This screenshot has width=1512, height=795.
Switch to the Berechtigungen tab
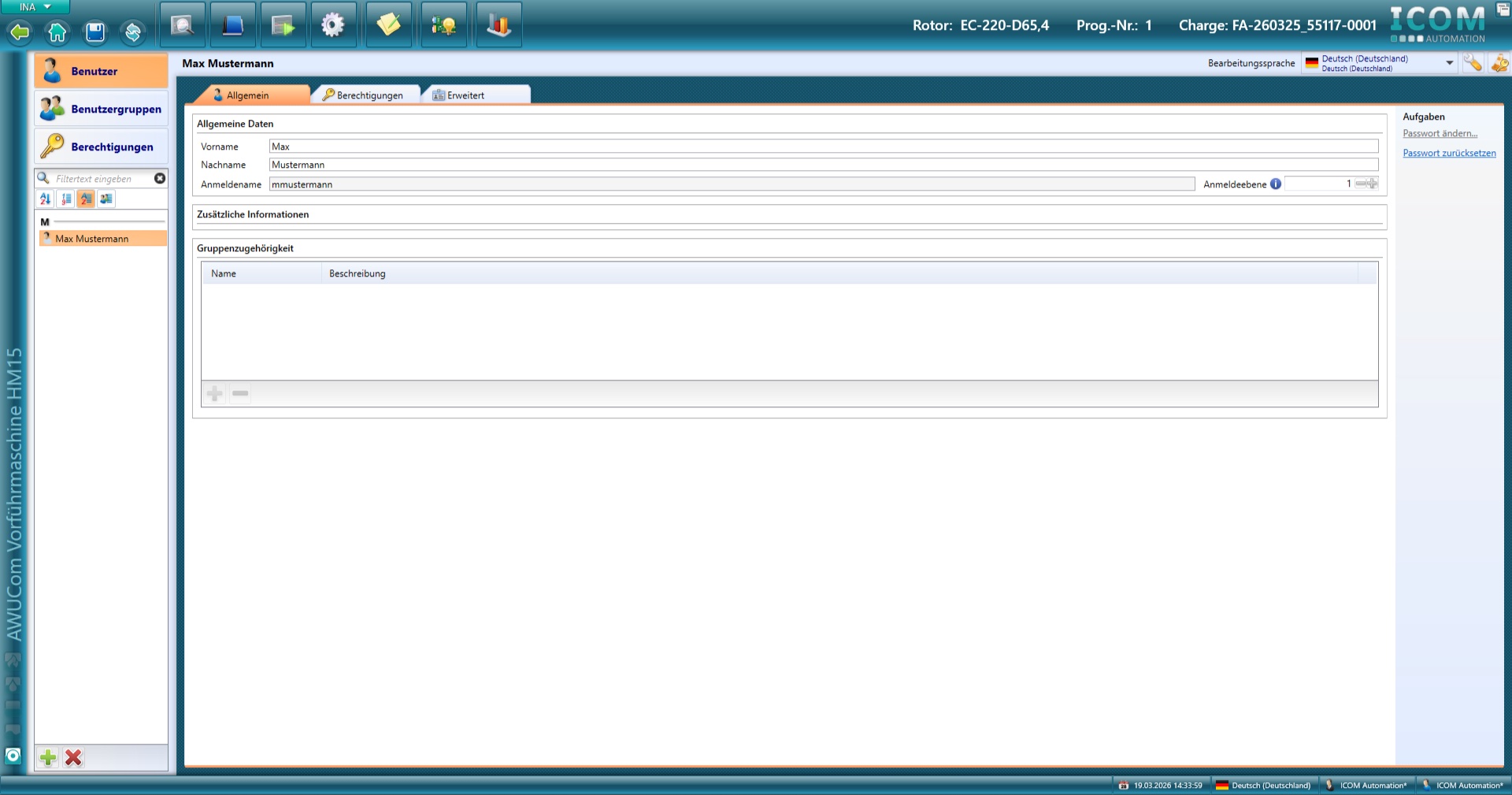click(365, 95)
